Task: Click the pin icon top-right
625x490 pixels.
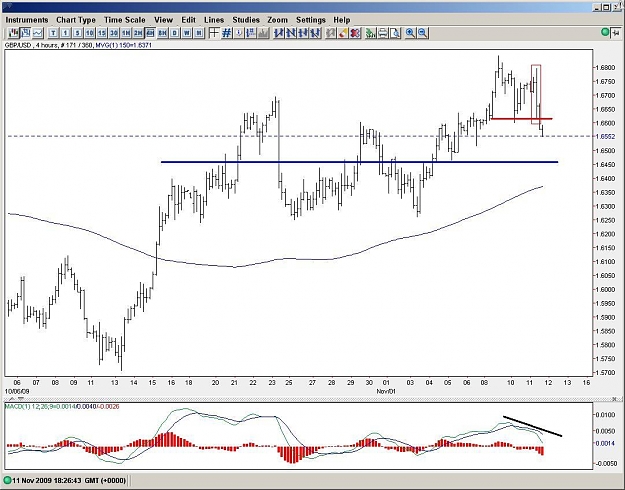Action: click(617, 33)
